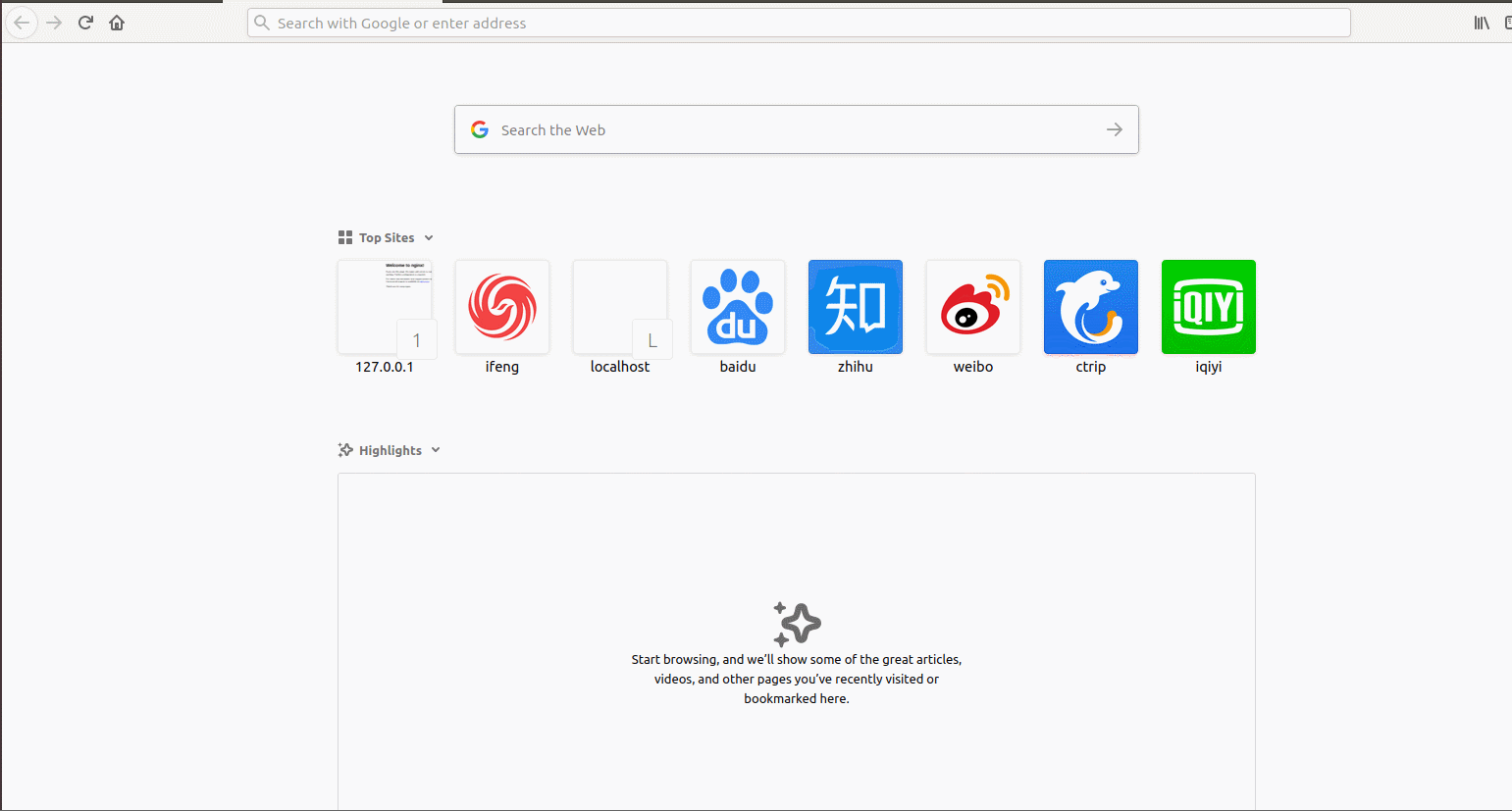Click into the Search the Web field
The height and width of the screenshot is (811, 1512).
coord(797,129)
